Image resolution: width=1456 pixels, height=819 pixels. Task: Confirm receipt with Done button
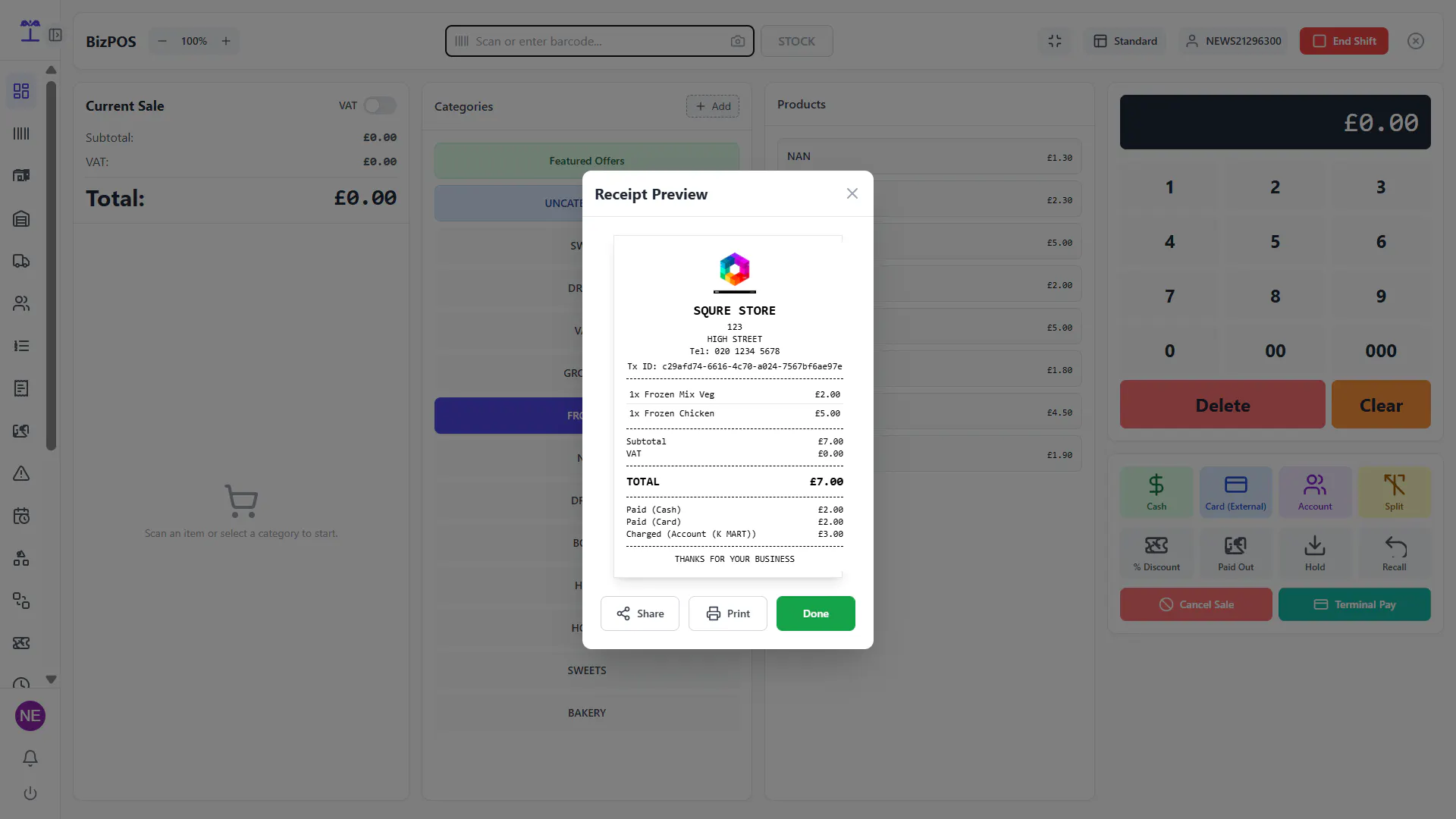pyautogui.click(x=816, y=613)
